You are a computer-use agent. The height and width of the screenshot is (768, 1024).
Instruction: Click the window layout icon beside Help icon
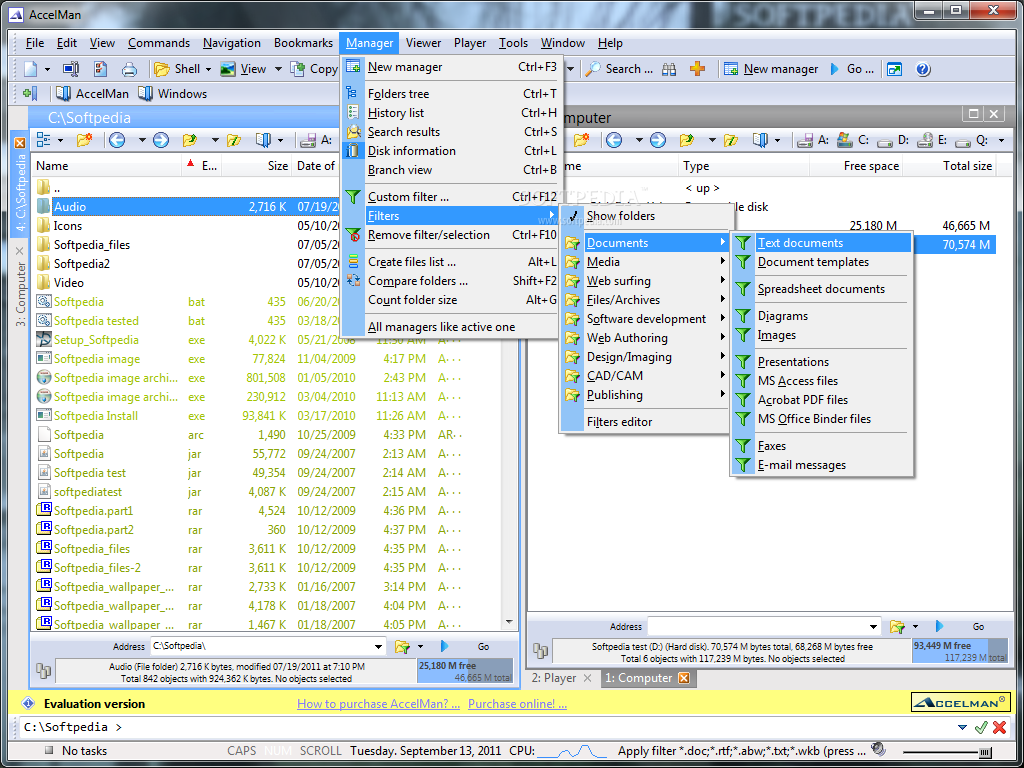894,69
